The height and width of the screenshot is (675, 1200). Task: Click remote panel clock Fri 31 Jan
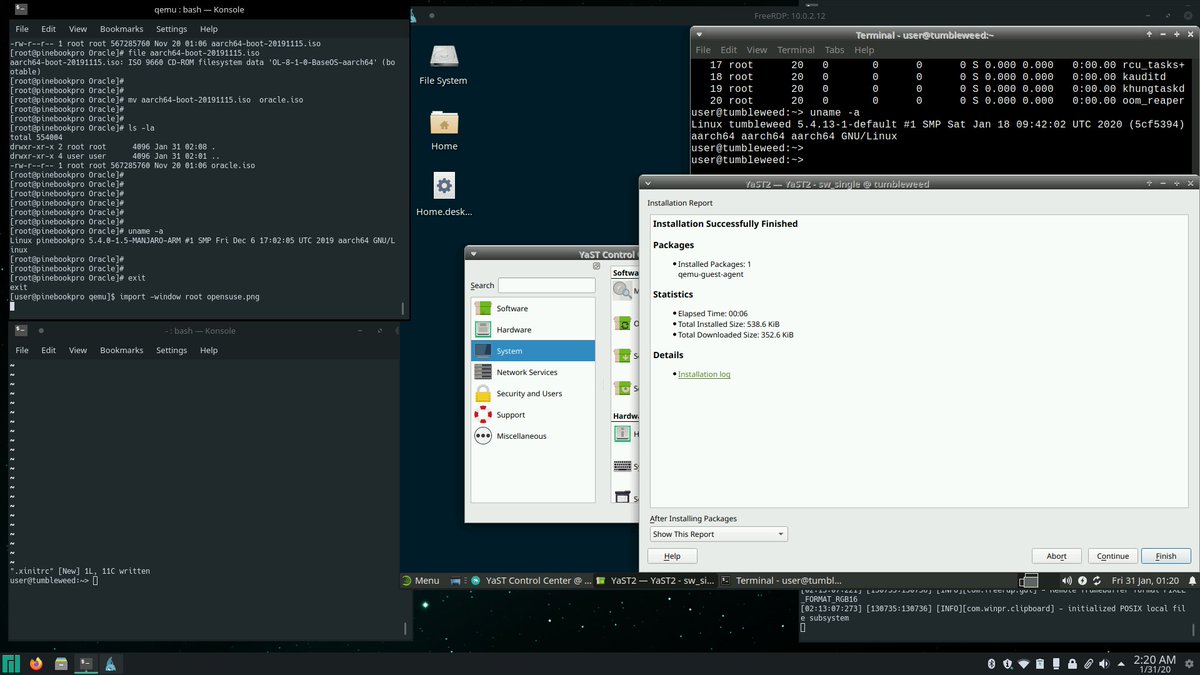(x=1143, y=581)
